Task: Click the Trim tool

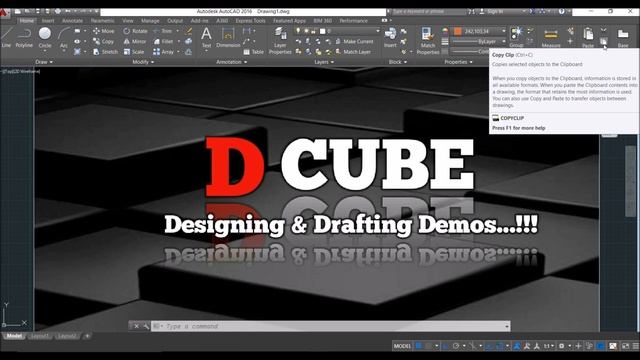Action: point(162,31)
